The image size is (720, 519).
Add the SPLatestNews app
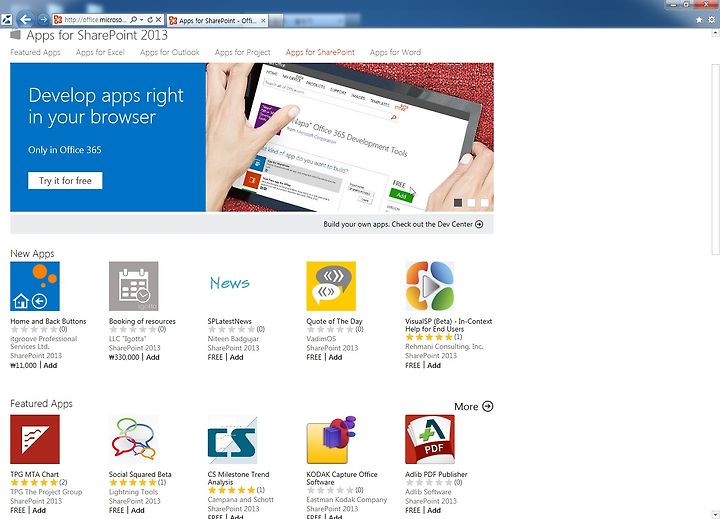(236, 357)
